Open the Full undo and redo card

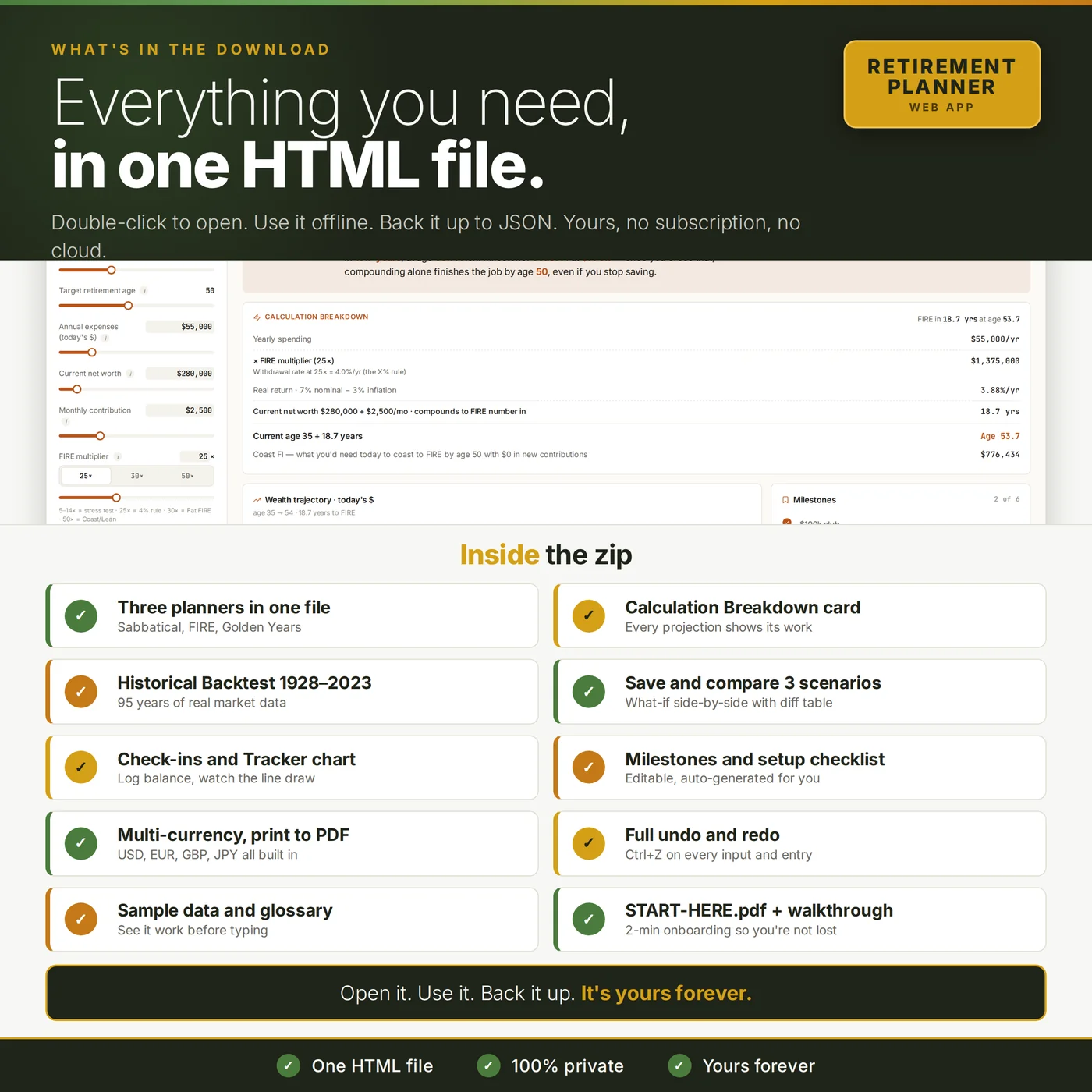coord(799,843)
